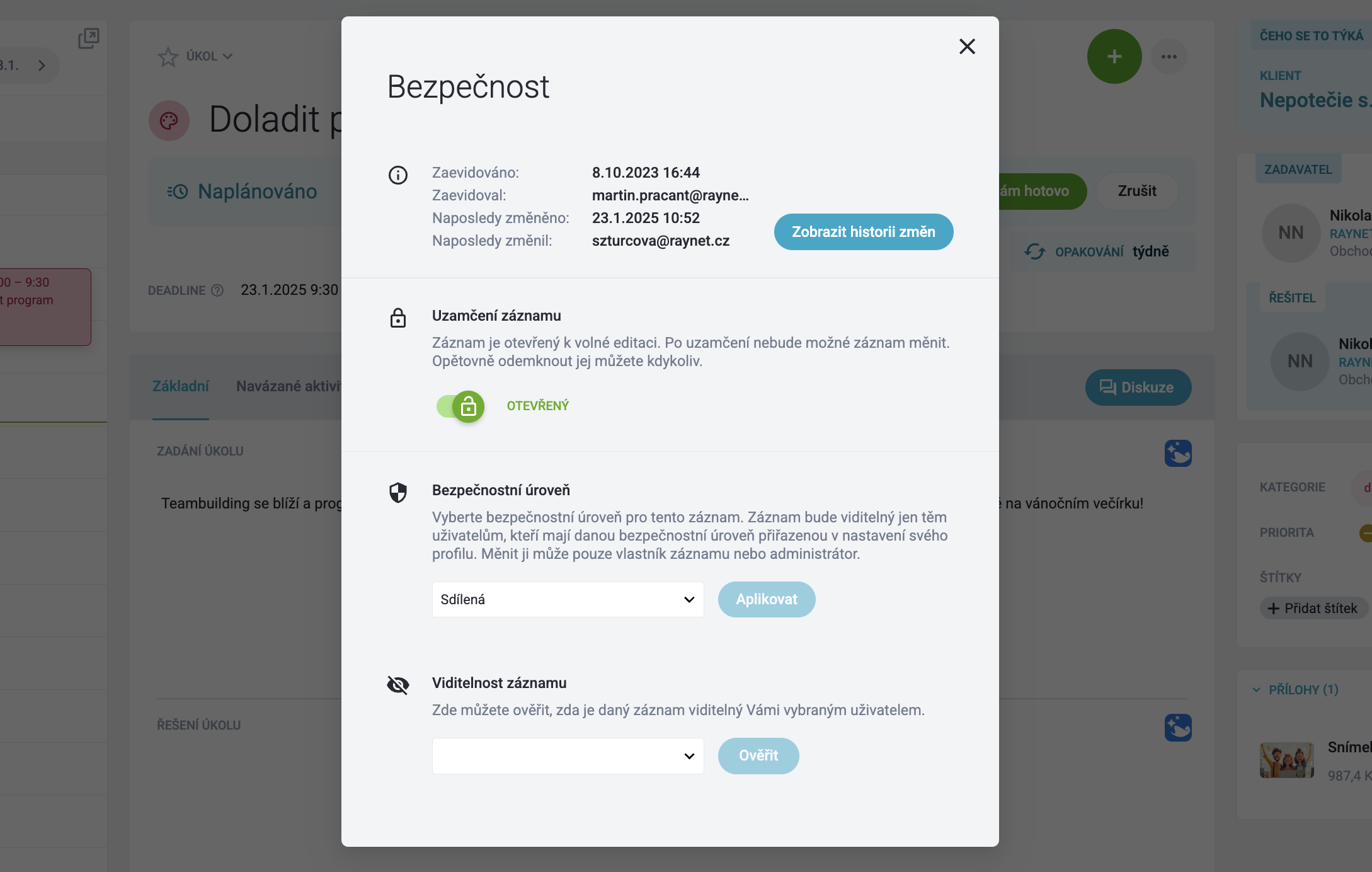
Task: Open the attachment image thumbnail
Action: pyautogui.click(x=1287, y=760)
